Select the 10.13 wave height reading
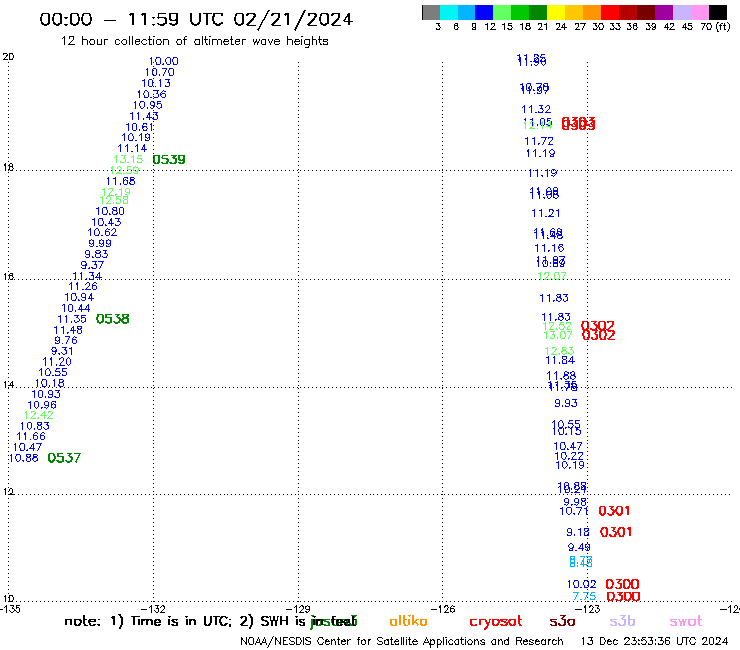Viewport: 740px width, 650px height. pos(156,83)
